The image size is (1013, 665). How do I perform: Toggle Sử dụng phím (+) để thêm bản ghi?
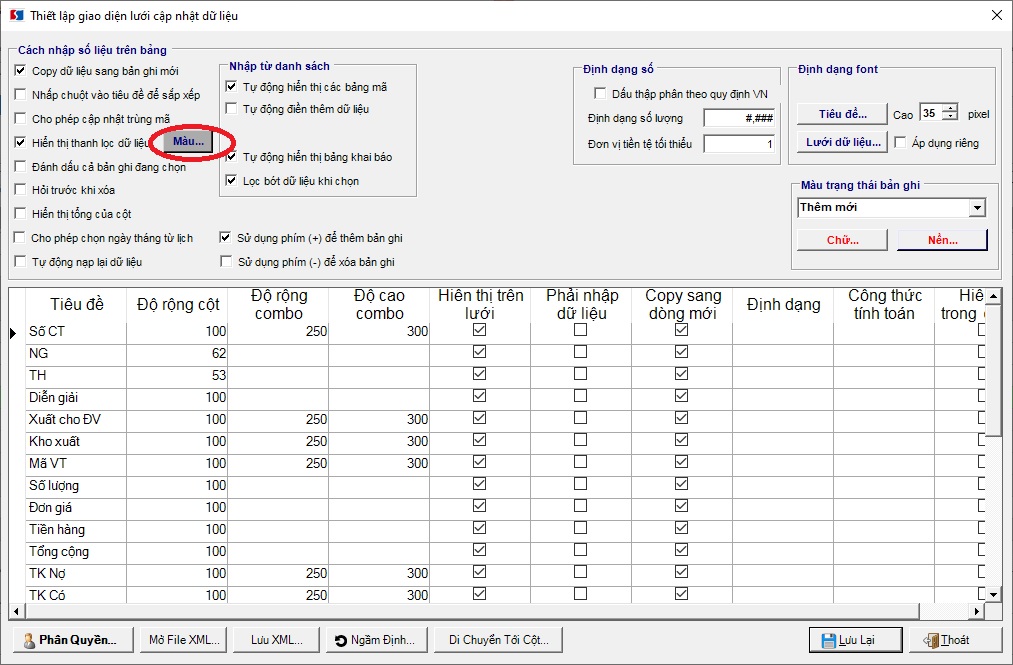225,237
